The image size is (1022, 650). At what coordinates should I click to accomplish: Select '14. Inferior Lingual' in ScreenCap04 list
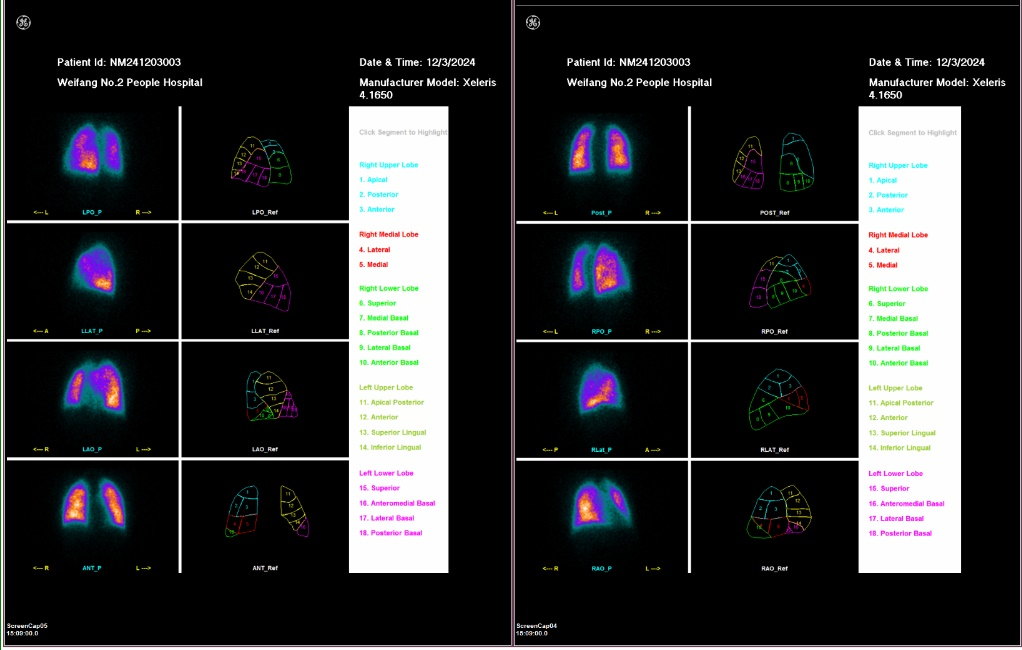coord(899,448)
